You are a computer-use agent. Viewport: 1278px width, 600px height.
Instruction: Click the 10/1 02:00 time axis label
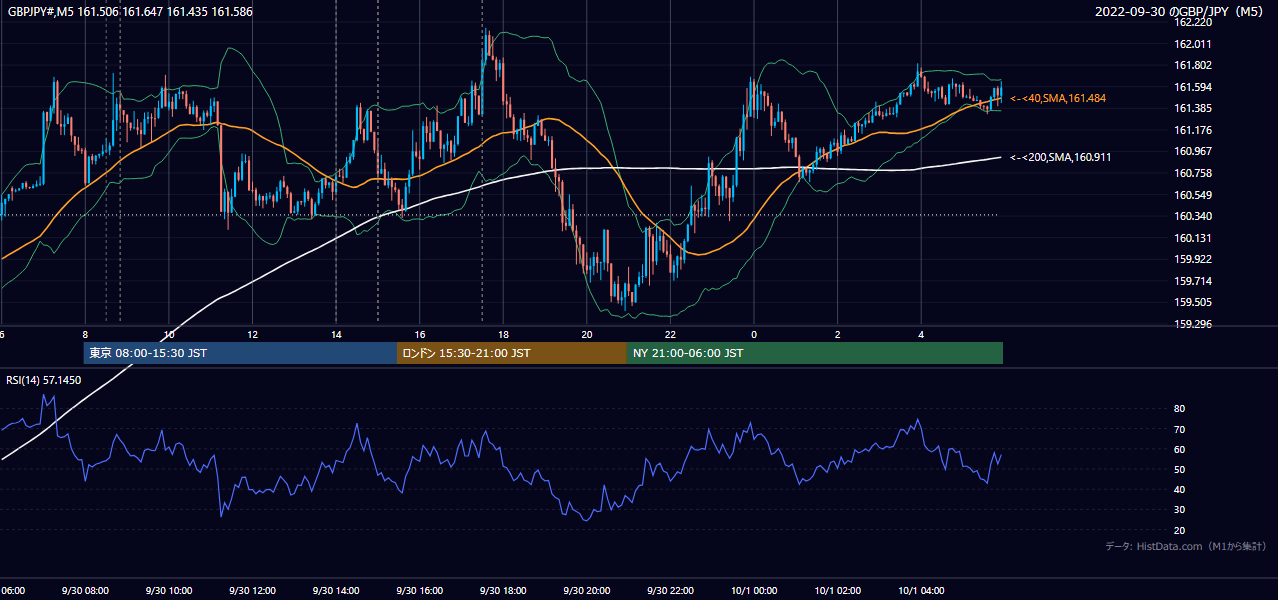[837, 590]
